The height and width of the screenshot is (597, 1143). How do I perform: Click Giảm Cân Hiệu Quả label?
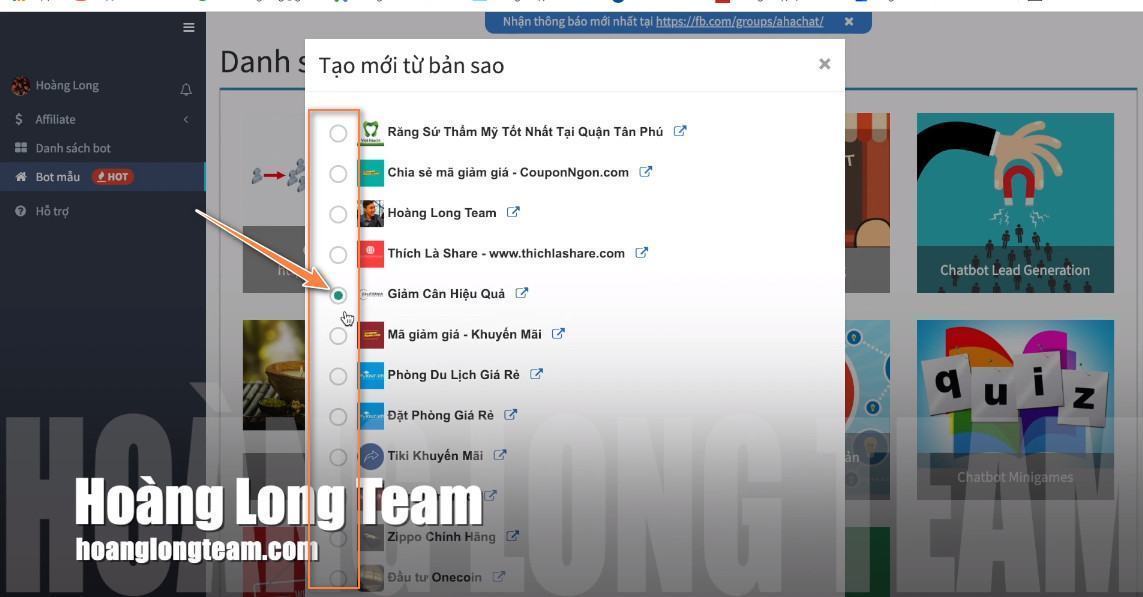pos(446,294)
